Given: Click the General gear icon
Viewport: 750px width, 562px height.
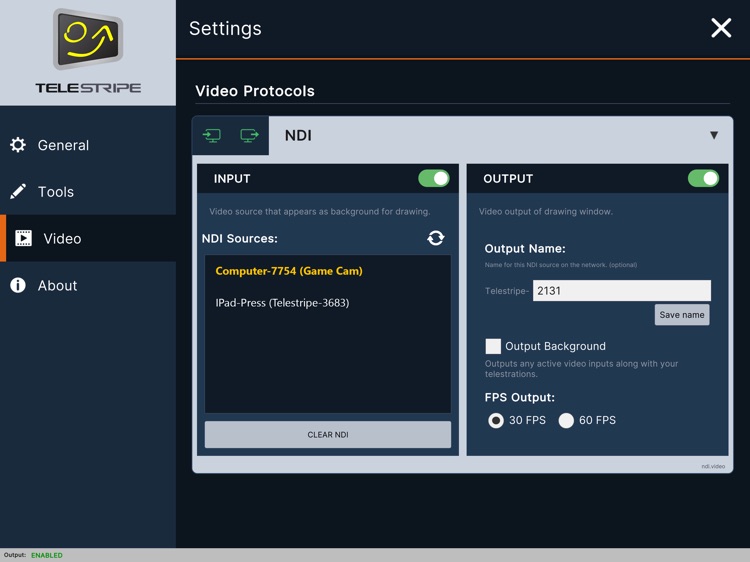Looking at the screenshot, I should (18, 145).
